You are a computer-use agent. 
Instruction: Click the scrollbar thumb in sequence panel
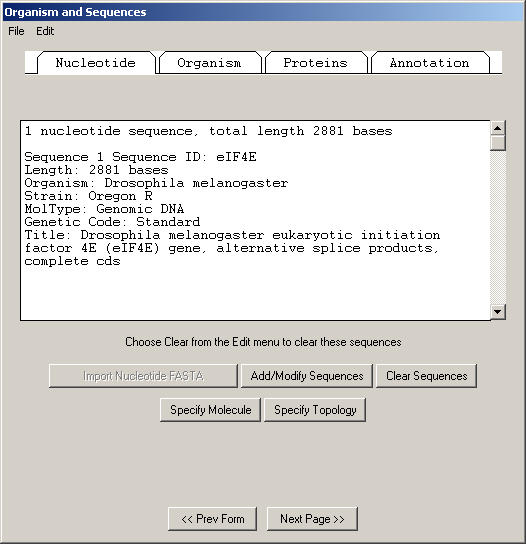(x=498, y=143)
